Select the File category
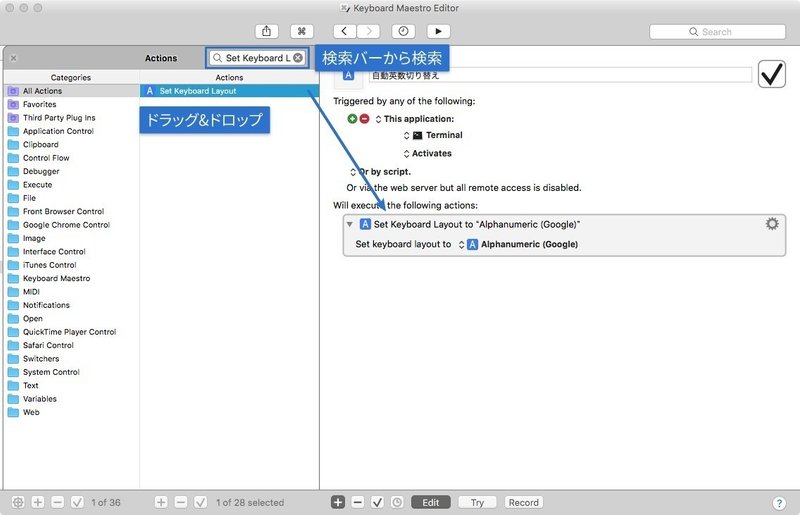The image size is (800, 515). [72, 198]
